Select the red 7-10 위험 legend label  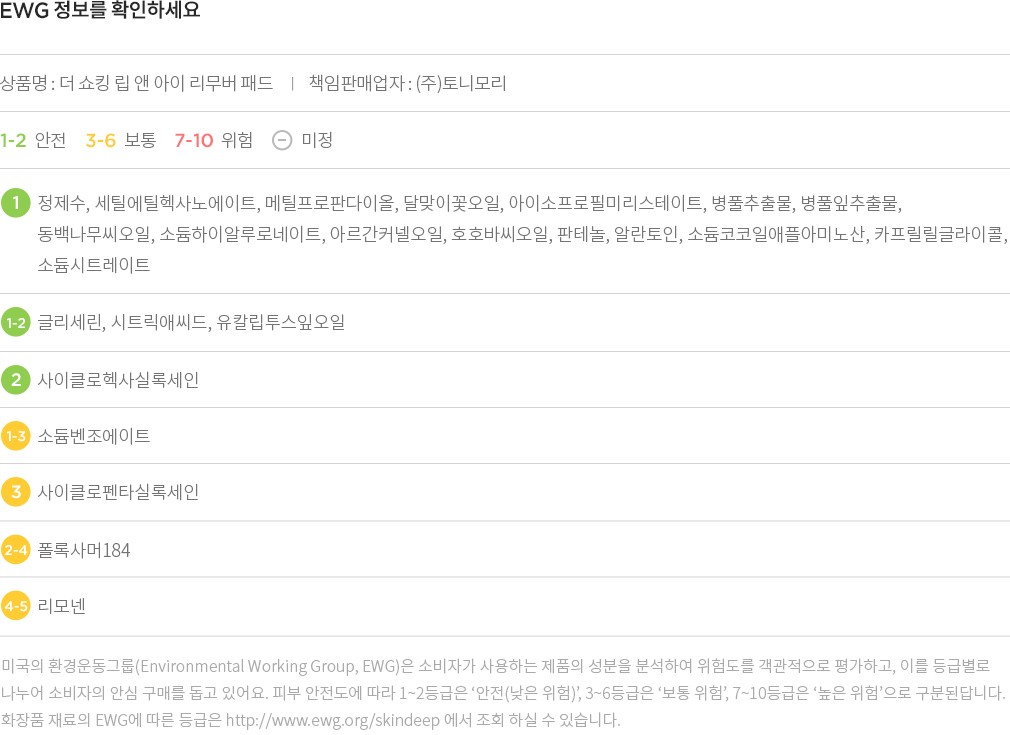(x=213, y=140)
